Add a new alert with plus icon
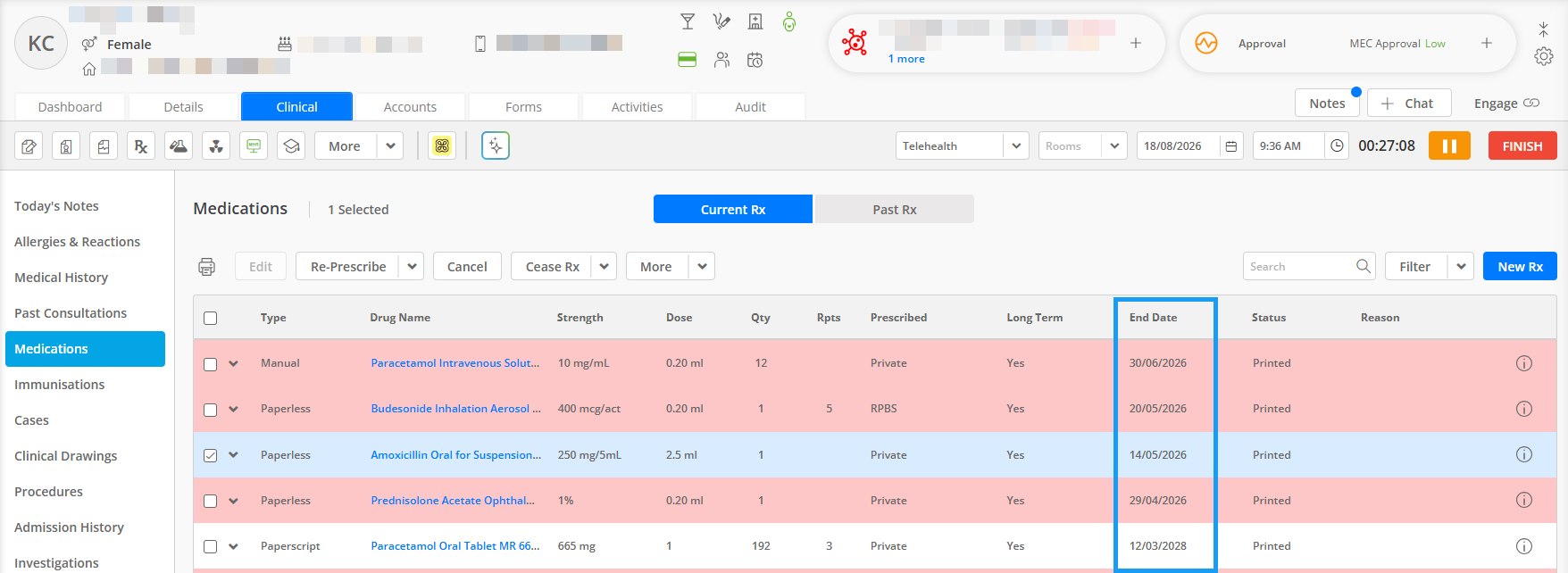Screen dimensions: 1568x573 pyautogui.click(x=1136, y=43)
